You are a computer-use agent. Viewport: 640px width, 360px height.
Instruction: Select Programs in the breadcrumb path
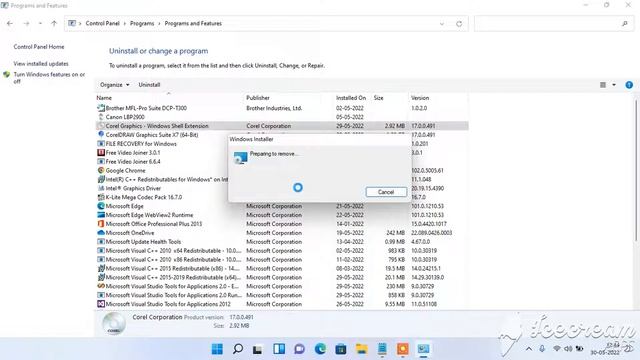142,23
